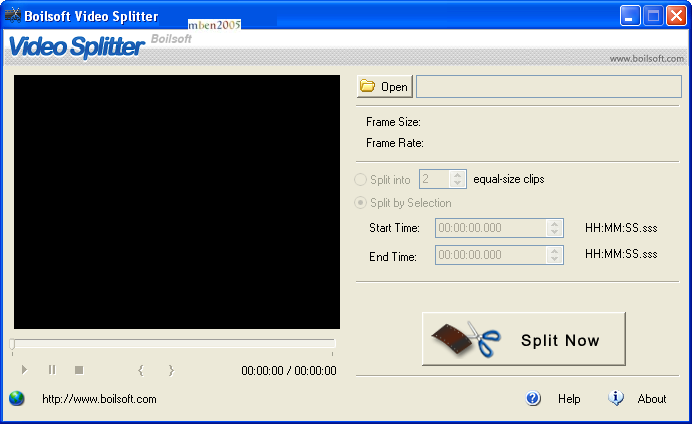Stop playback with stop icon

(79, 370)
